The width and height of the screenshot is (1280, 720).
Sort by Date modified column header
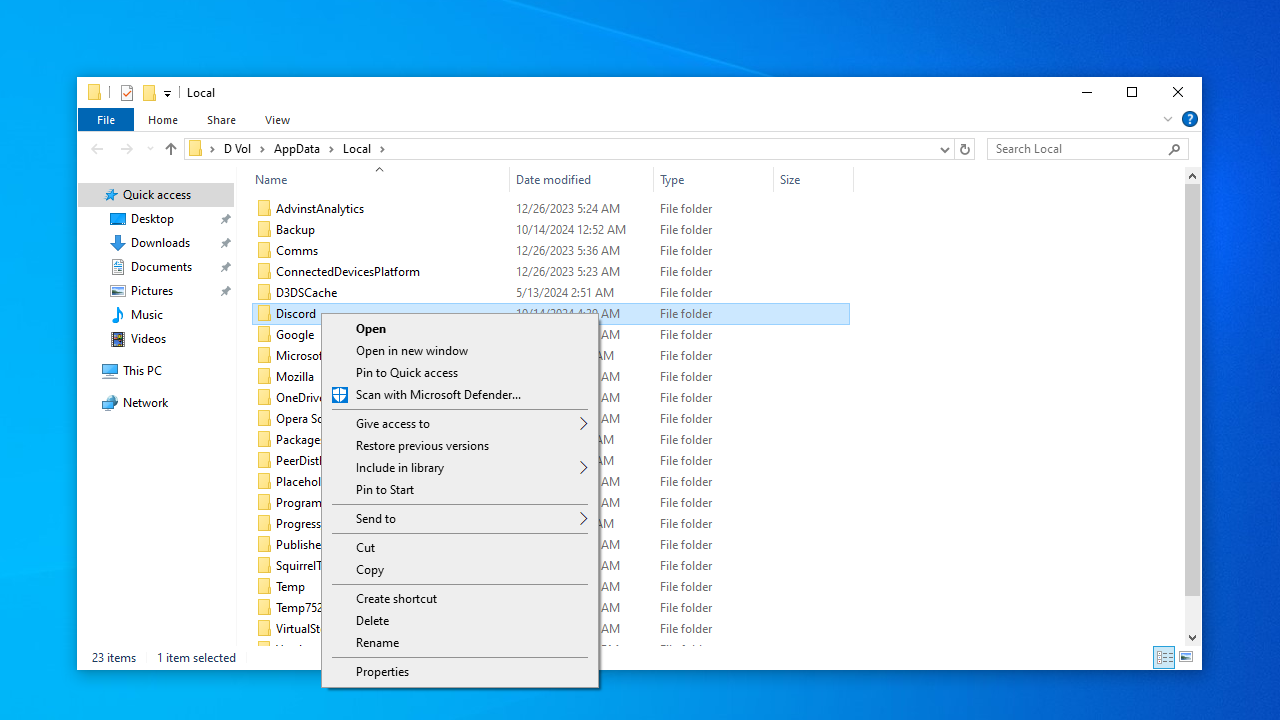553,180
